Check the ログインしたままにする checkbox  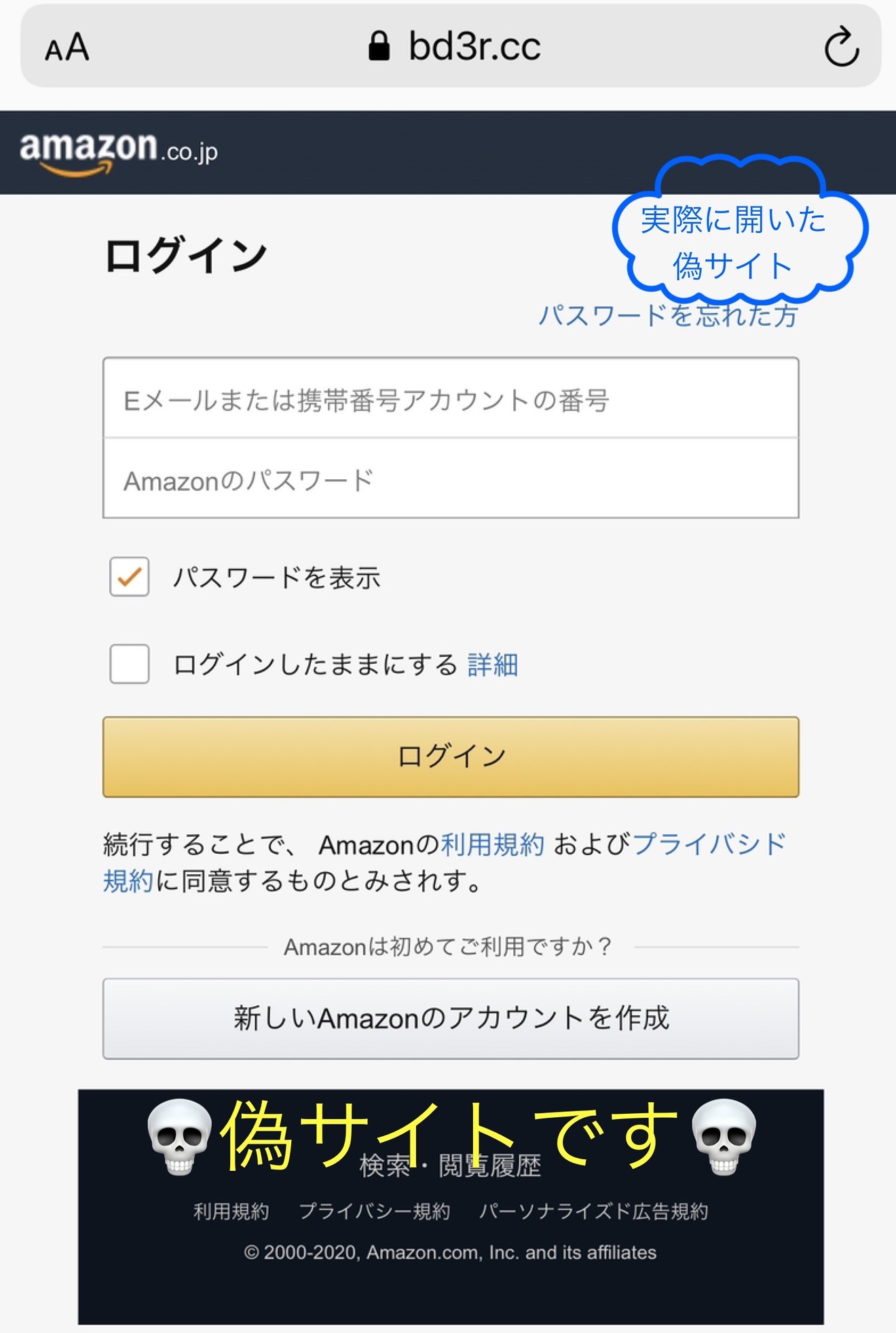point(130,664)
